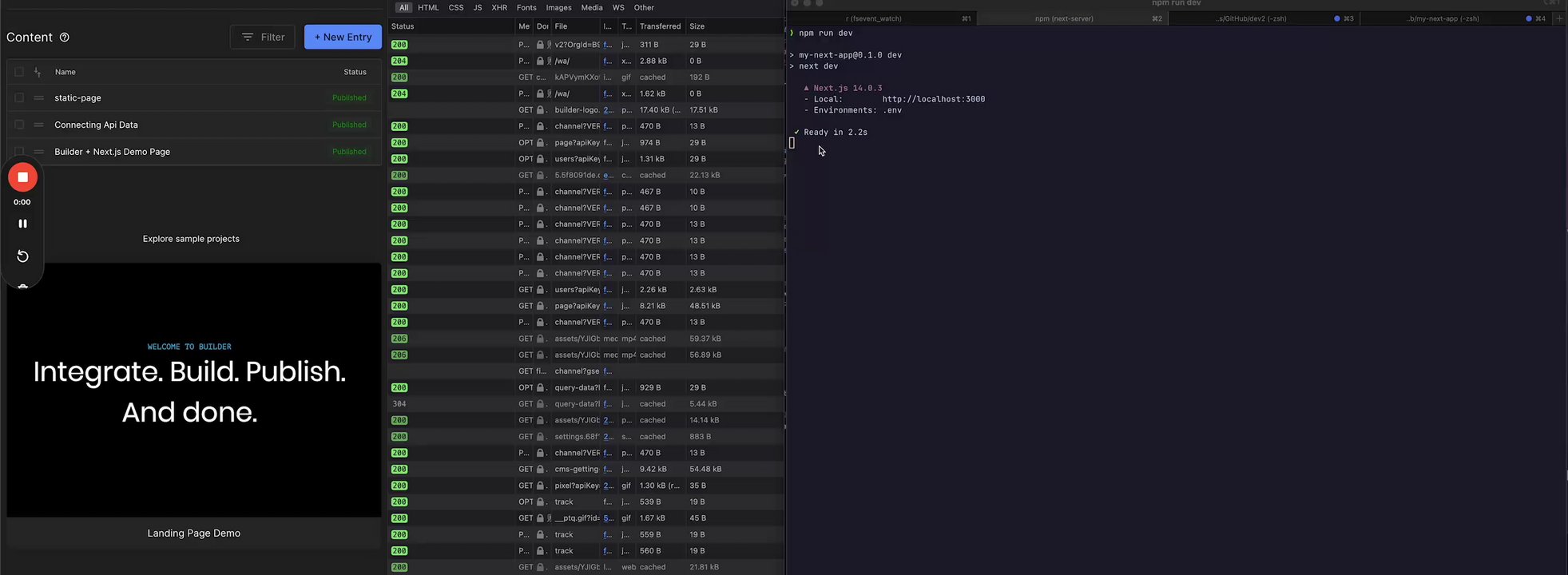Switch to the fsevent_watch terminal tab

[883, 18]
